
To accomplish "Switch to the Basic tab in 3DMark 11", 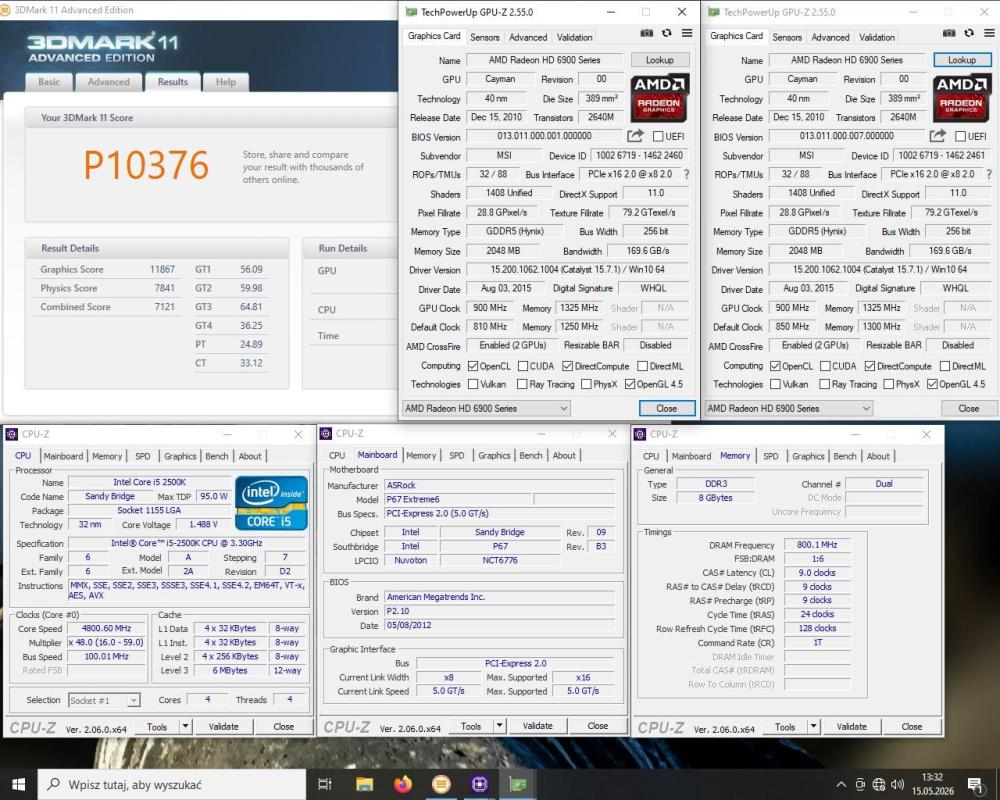I will pos(48,82).
